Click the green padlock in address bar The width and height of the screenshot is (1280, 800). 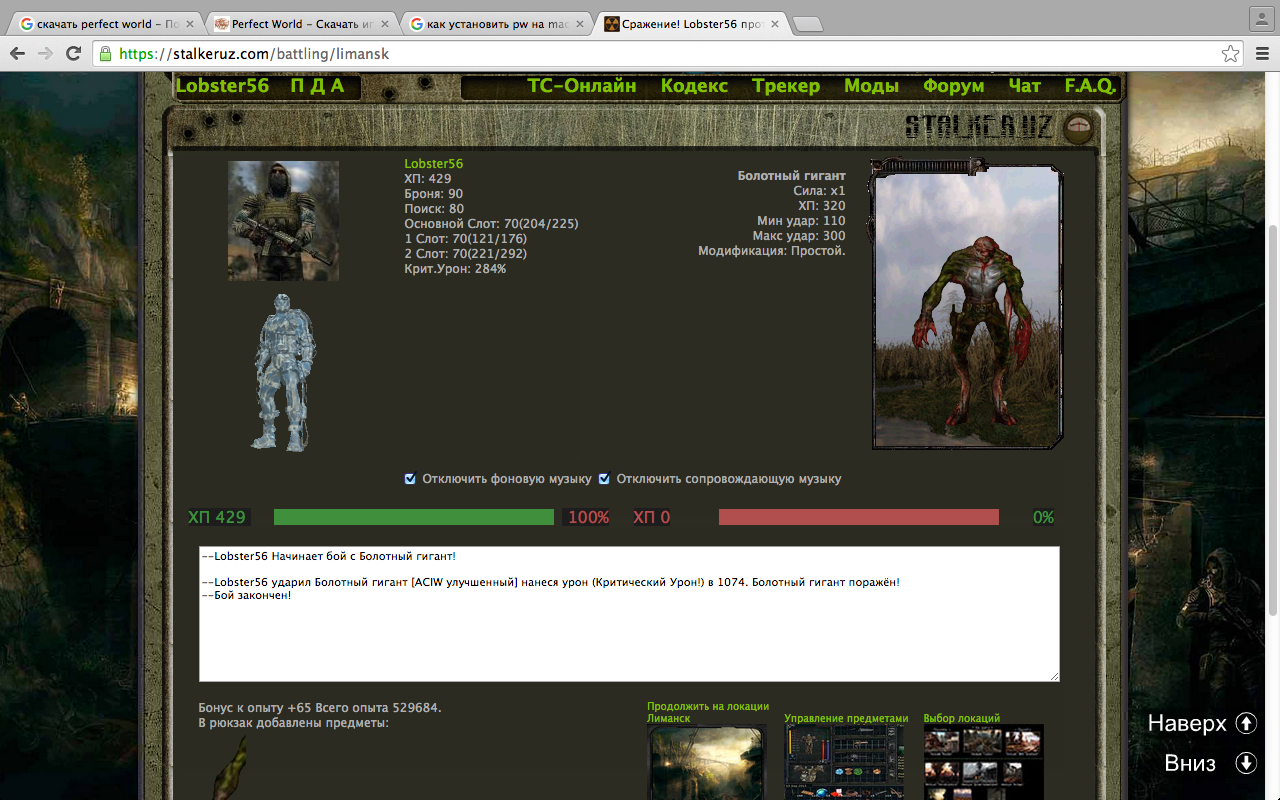tap(105, 54)
